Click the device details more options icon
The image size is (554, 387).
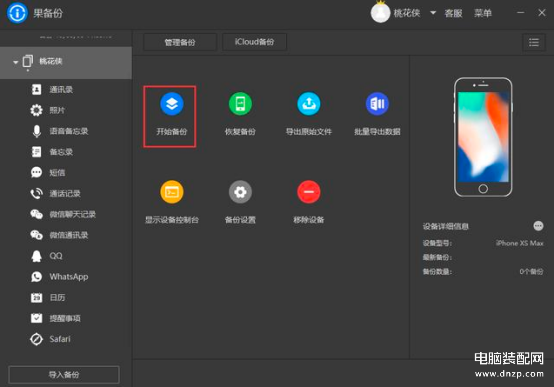(x=538, y=226)
